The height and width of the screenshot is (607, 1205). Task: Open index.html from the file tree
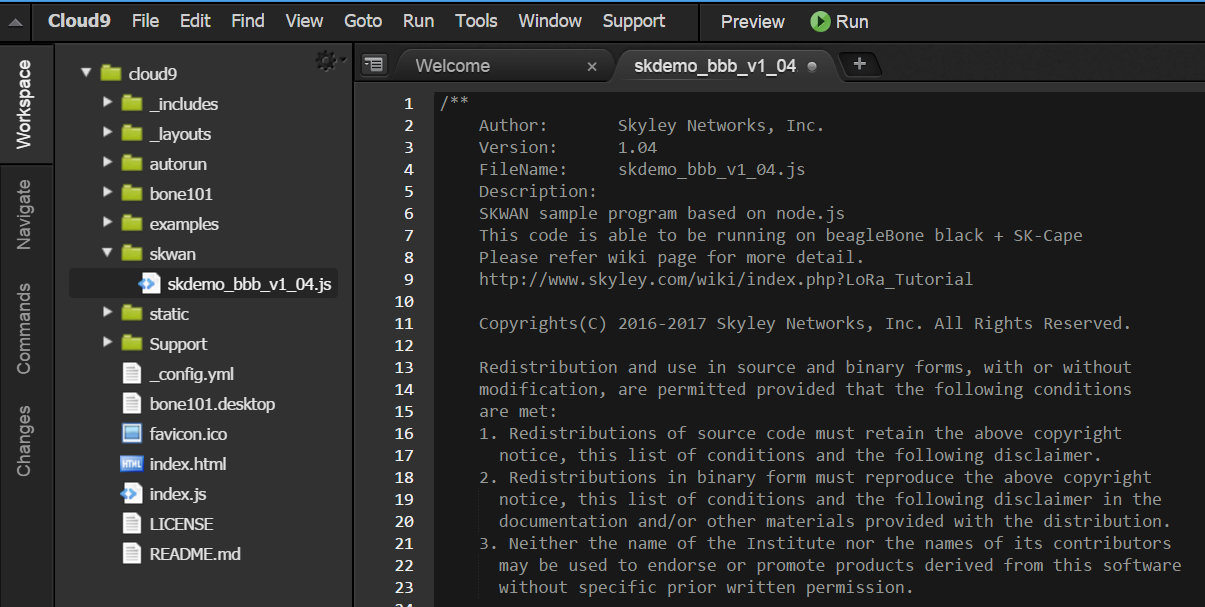click(x=187, y=464)
